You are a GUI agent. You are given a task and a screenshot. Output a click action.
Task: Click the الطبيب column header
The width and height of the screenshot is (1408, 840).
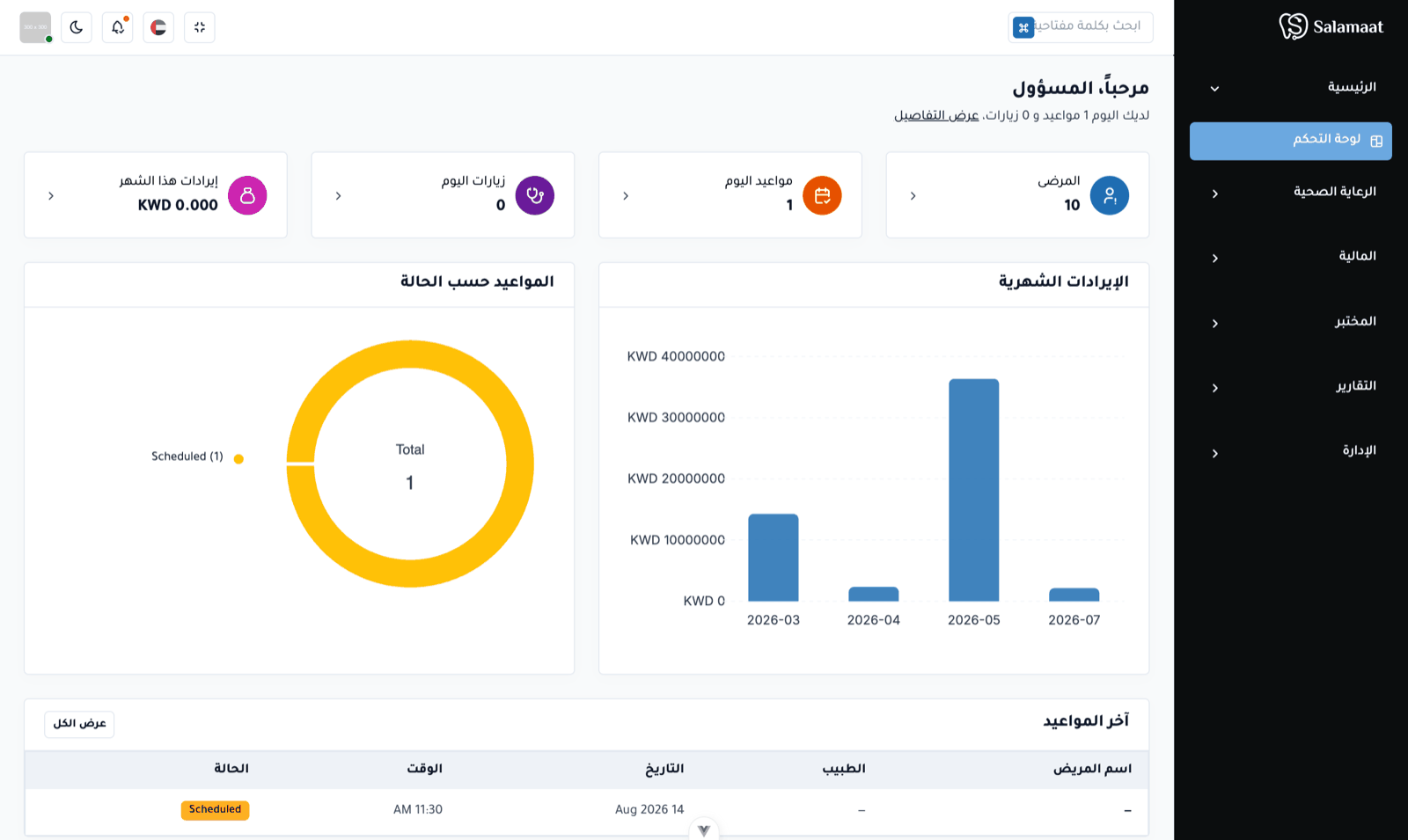tap(844, 769)
